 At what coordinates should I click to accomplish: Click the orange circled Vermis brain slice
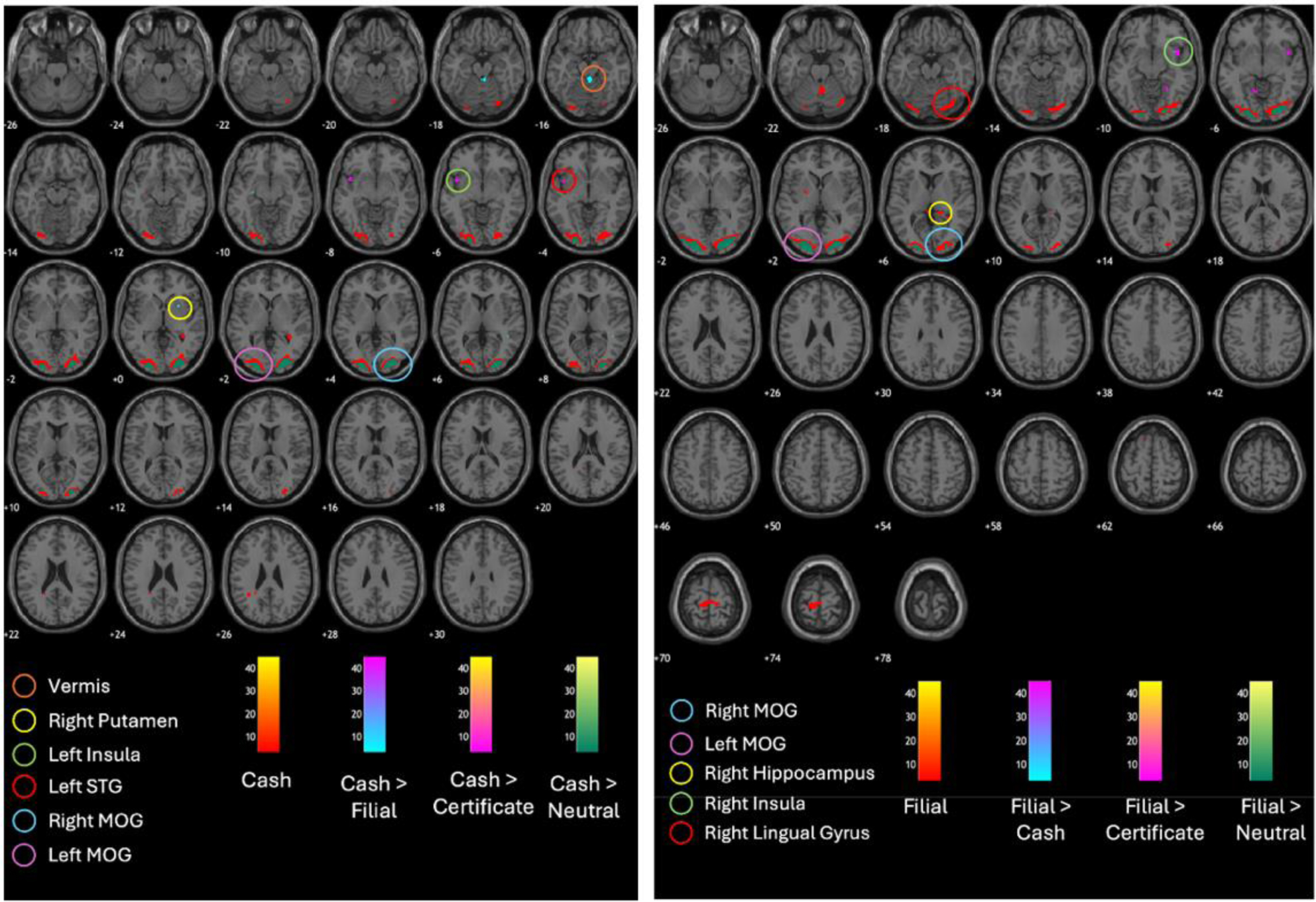(x=593, y=79)
